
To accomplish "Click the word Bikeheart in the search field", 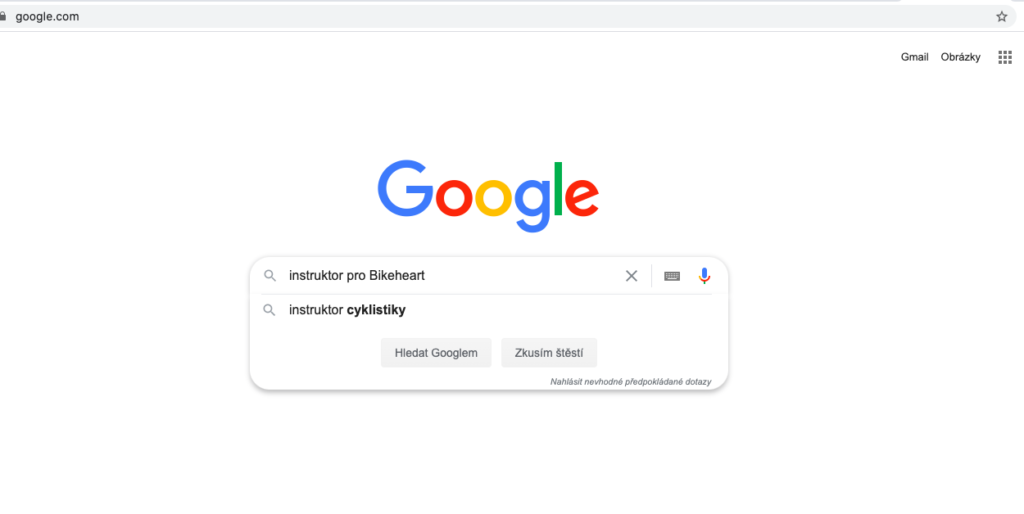I will 397,276.
